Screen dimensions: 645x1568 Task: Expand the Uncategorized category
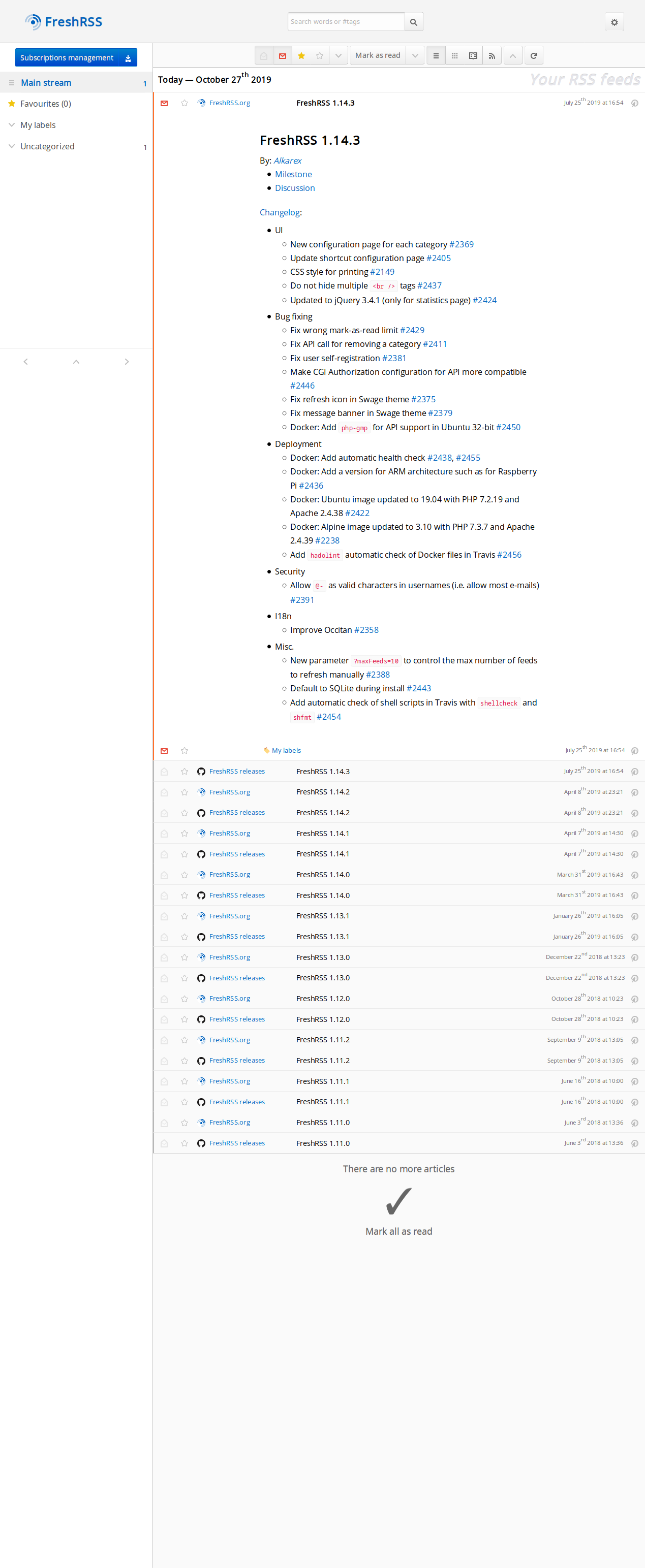pos(12,146)
